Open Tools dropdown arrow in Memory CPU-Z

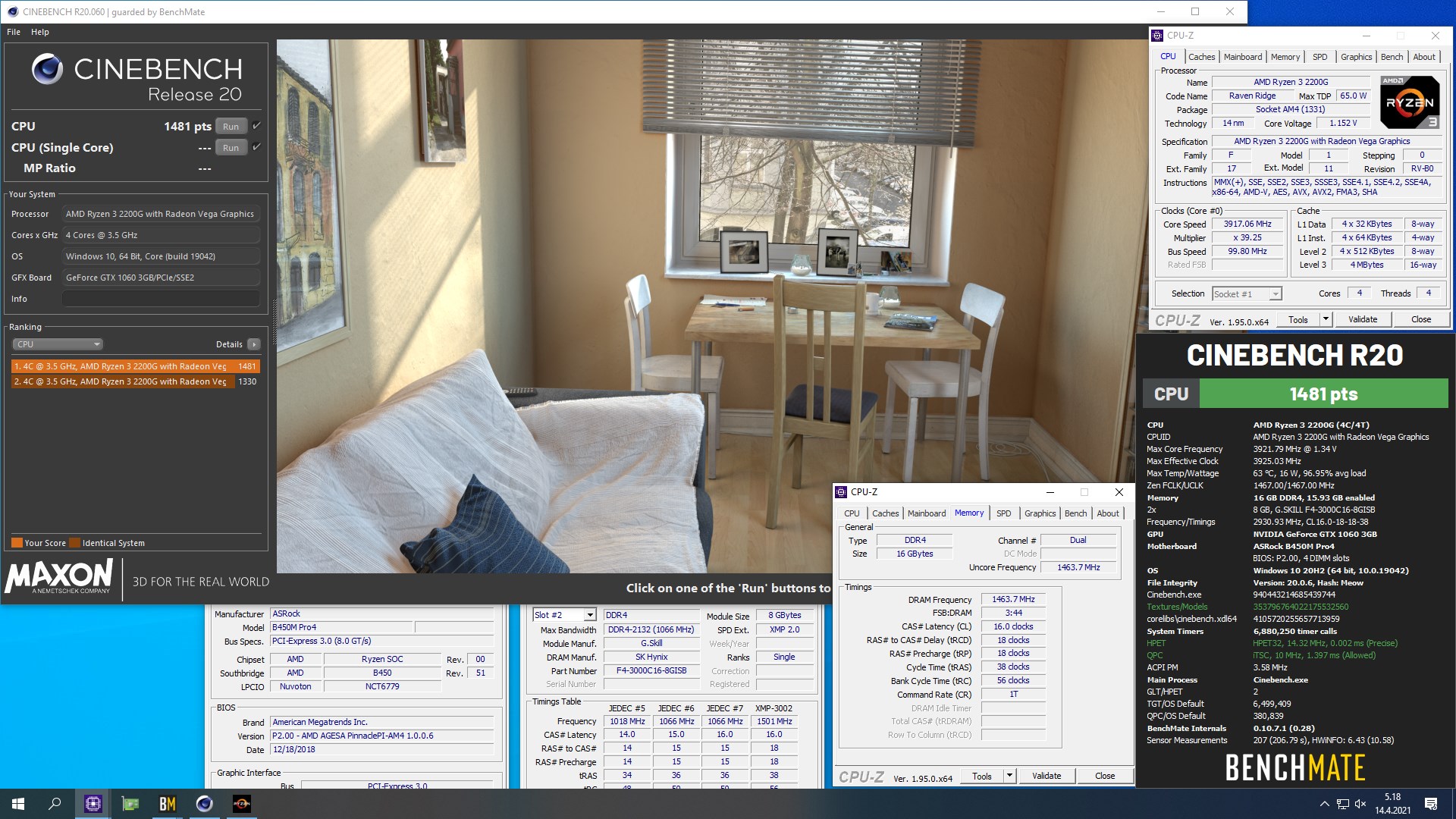tap(1009, 776)
